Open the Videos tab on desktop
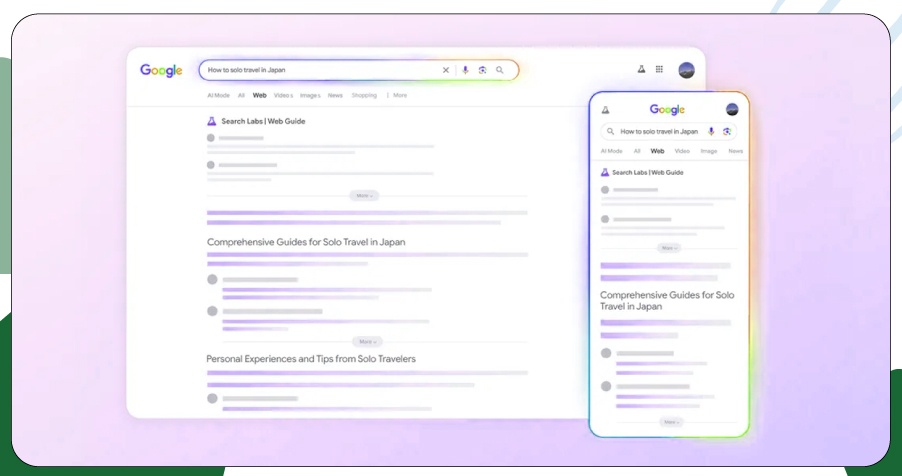 tap(284, 96)
